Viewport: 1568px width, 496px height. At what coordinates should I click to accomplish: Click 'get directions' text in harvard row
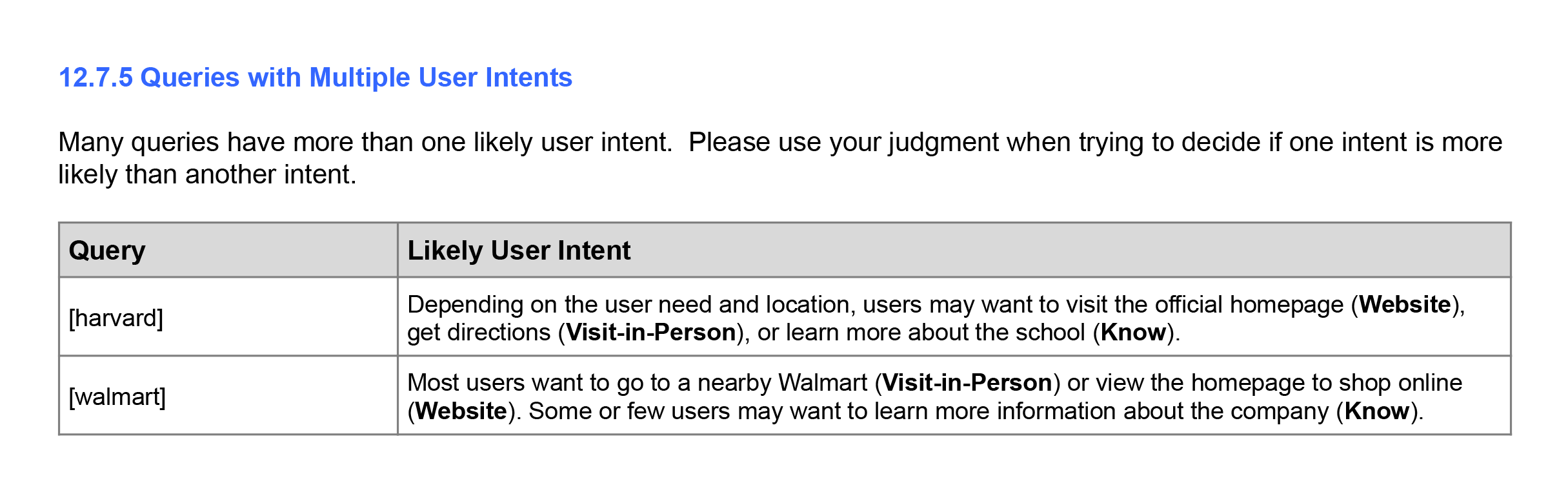[479, 333]
